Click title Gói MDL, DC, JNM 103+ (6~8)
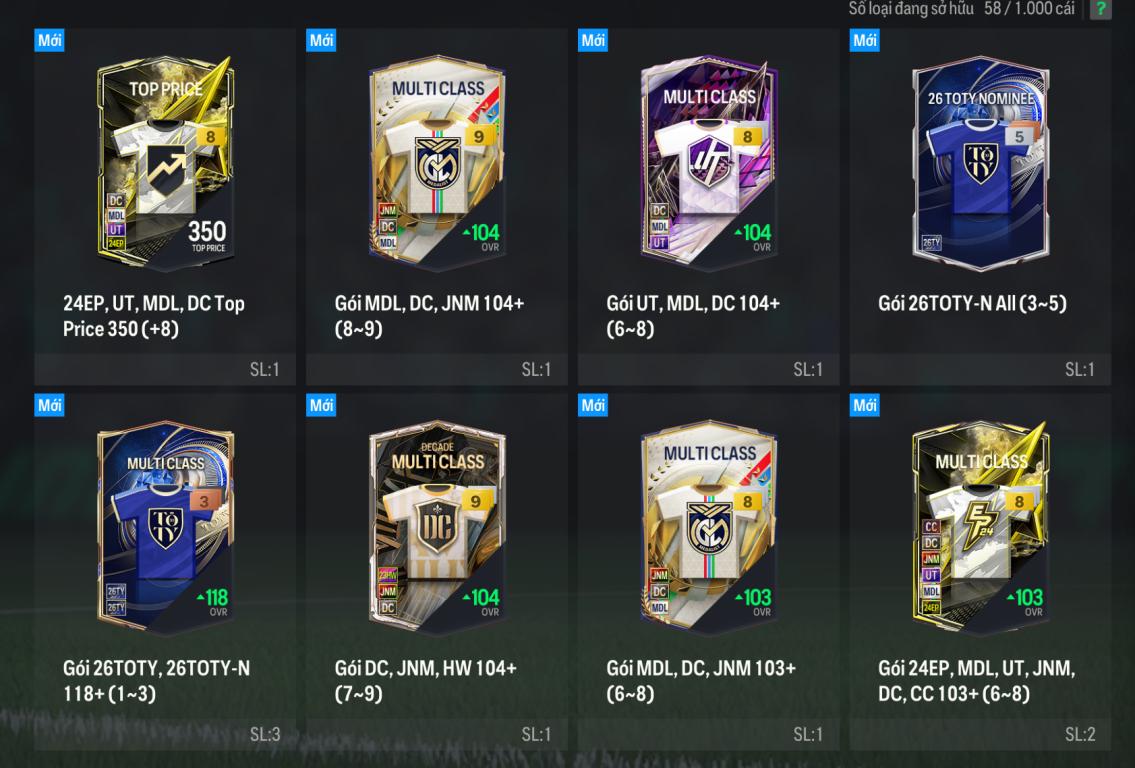The width and height of the screenshot is (1135, 768). pyautogui.click(x=701, y=680)
